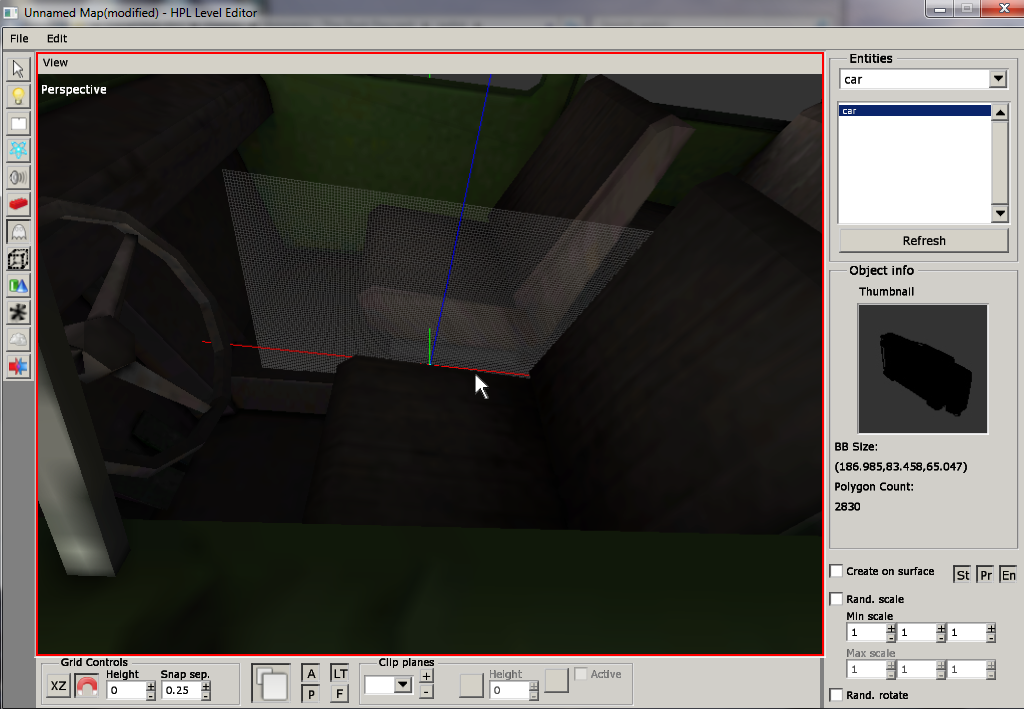Viewport: 1024px width, 709px height.
Task: Expand the Clip planes dropdown
Action: 403,685
